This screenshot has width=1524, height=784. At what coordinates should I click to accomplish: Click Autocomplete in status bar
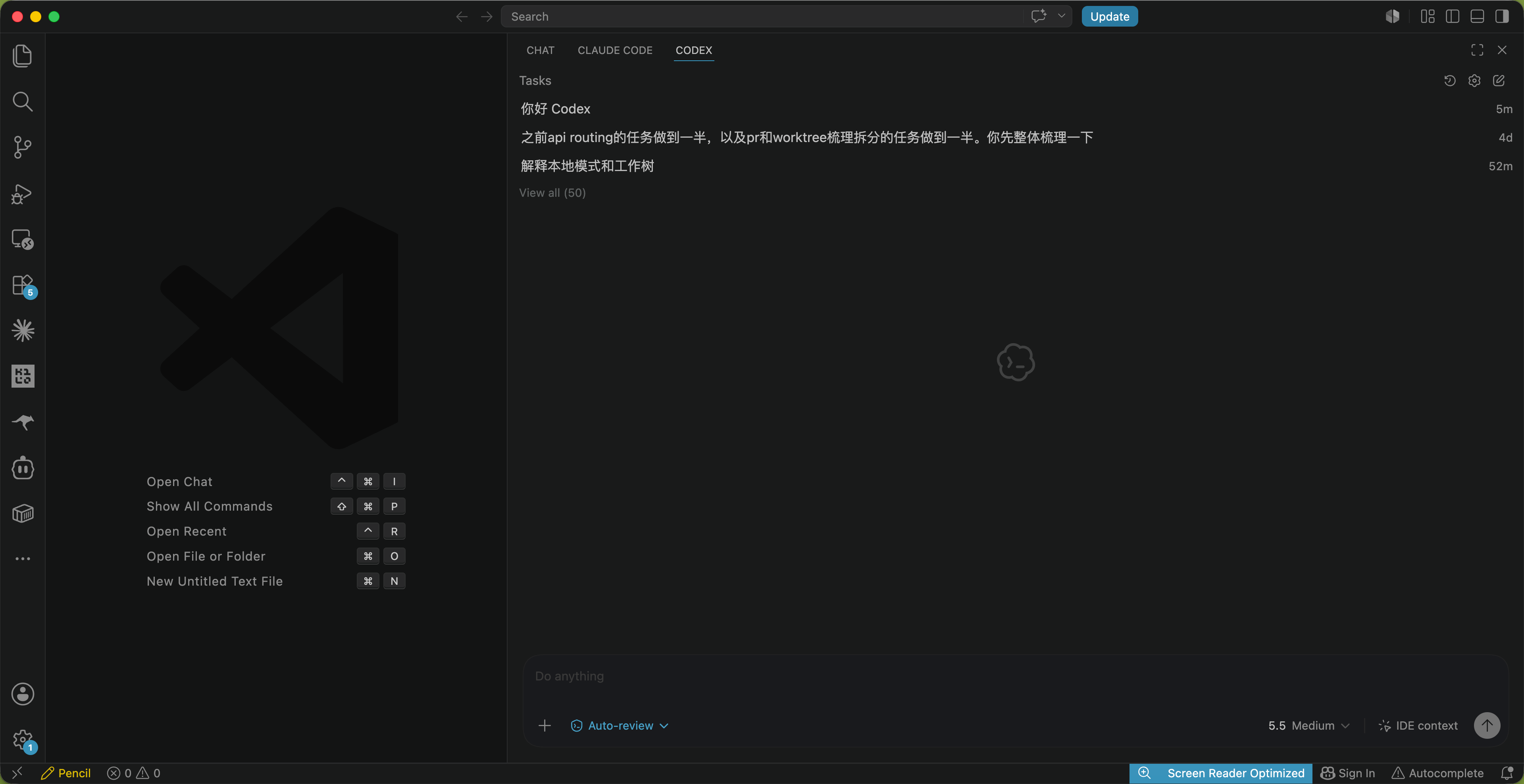click(1437, 773)
